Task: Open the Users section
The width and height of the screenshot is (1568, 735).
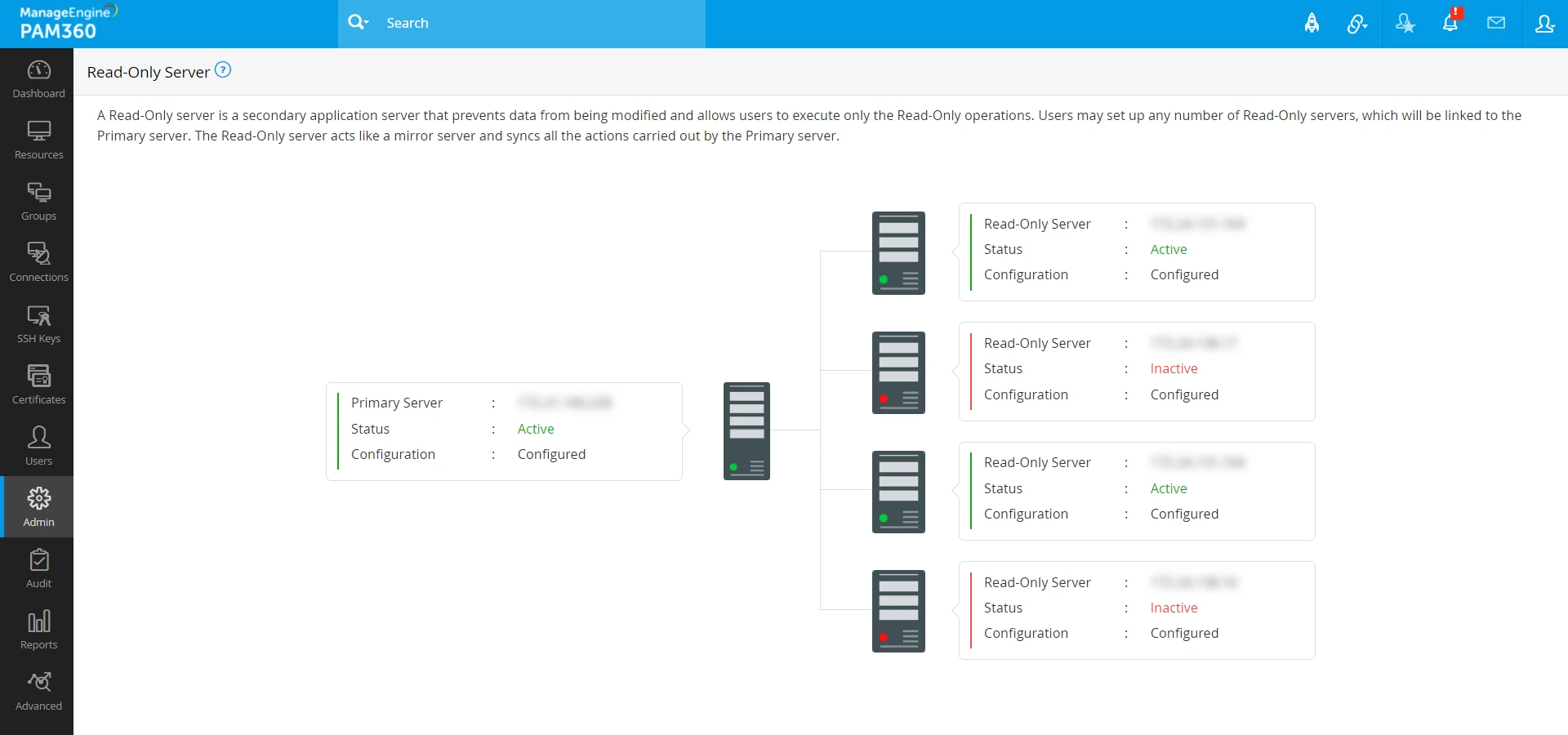Action: [38, 447]
